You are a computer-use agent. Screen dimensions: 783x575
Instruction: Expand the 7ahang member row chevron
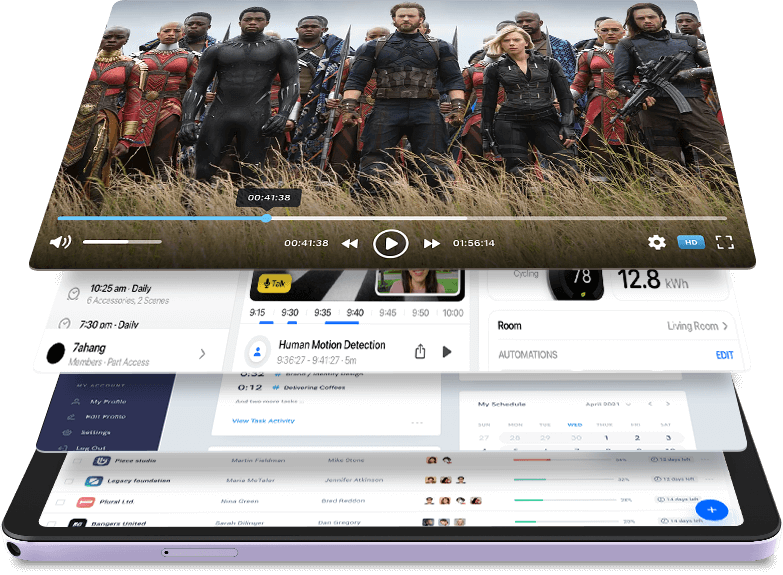tap(202, 354)
